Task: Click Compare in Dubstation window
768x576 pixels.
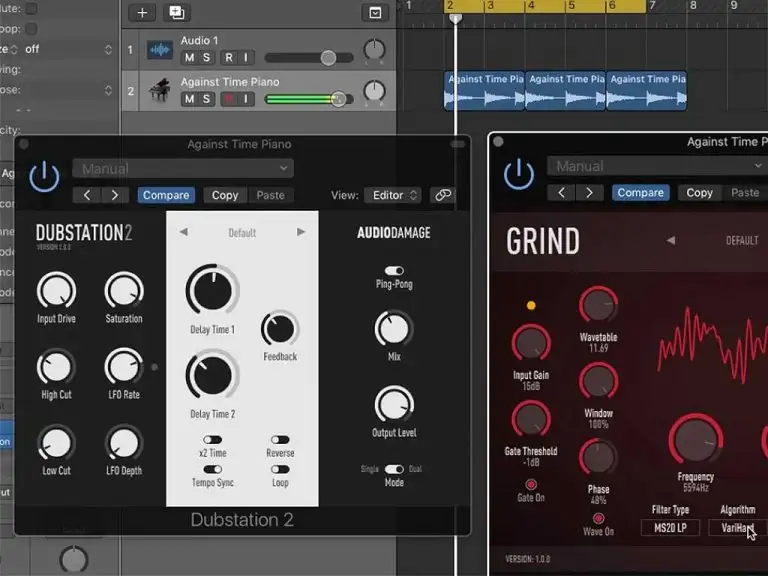Action: click(x=166, y=195)
